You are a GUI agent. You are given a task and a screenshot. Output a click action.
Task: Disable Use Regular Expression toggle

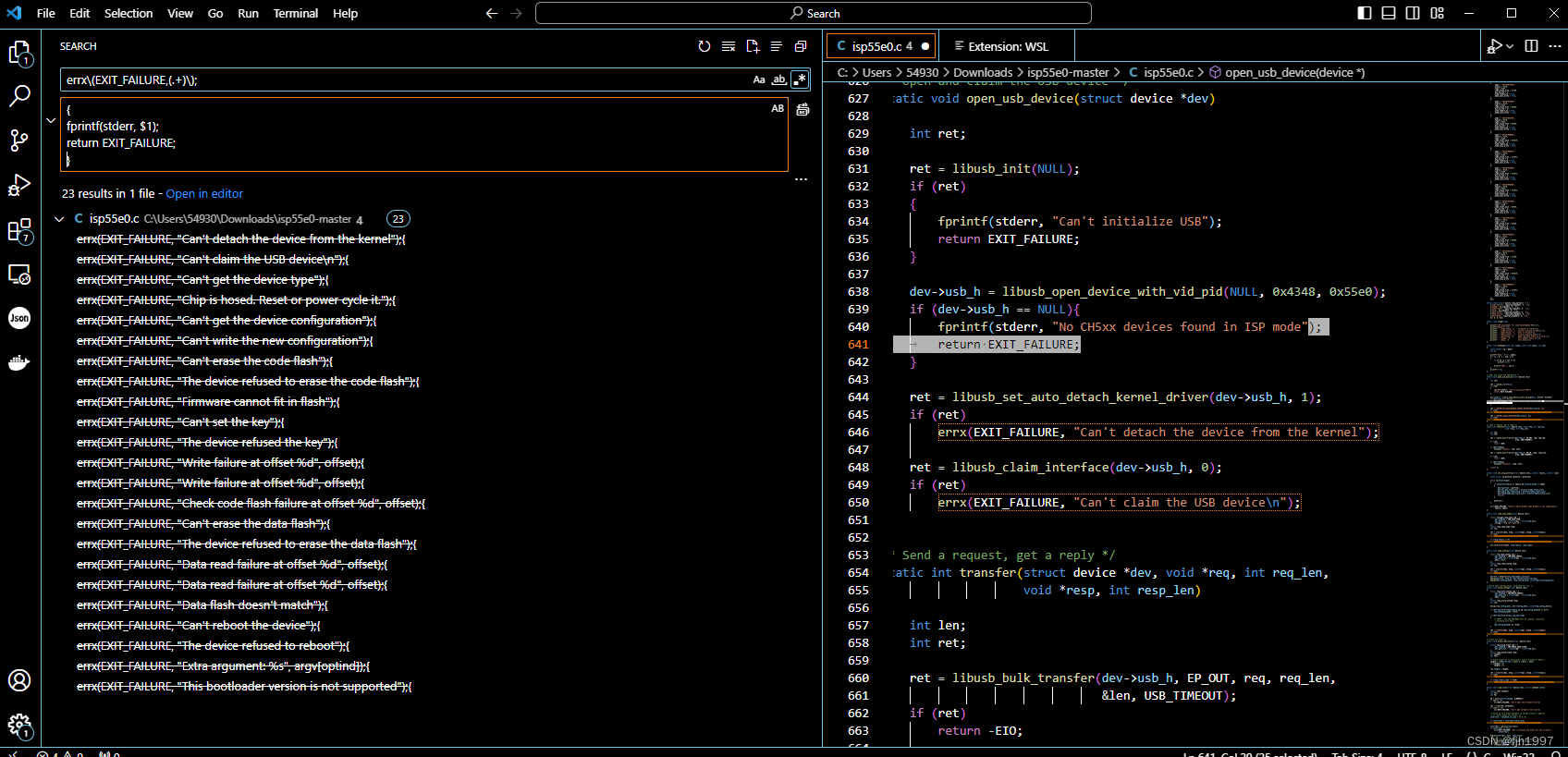point(800,79)
